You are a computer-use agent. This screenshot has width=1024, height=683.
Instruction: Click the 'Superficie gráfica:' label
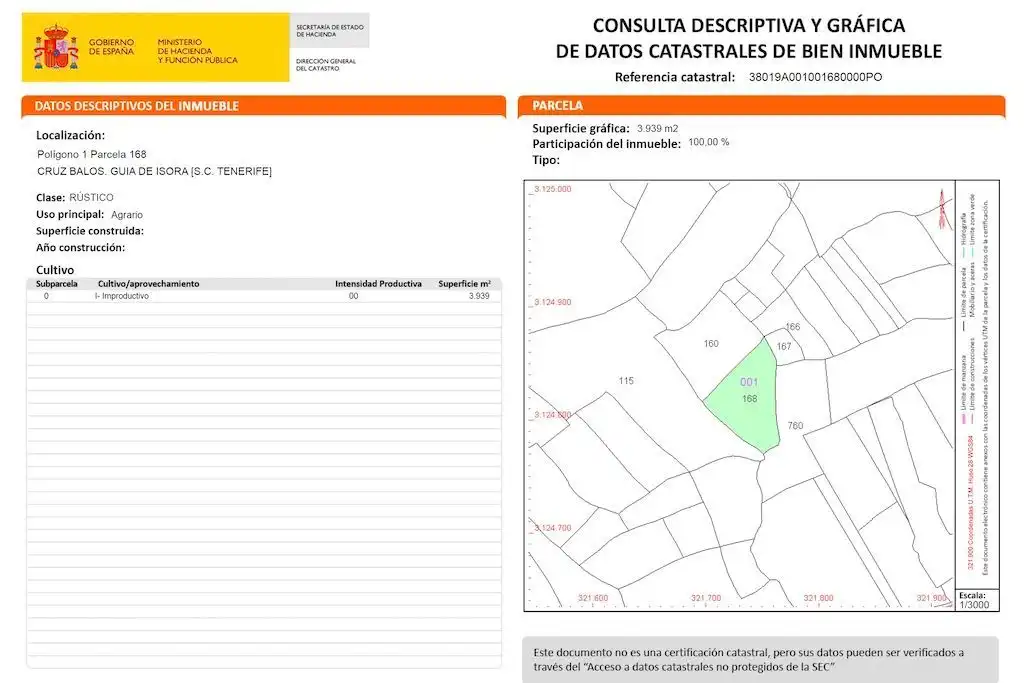tap(581, 129)
